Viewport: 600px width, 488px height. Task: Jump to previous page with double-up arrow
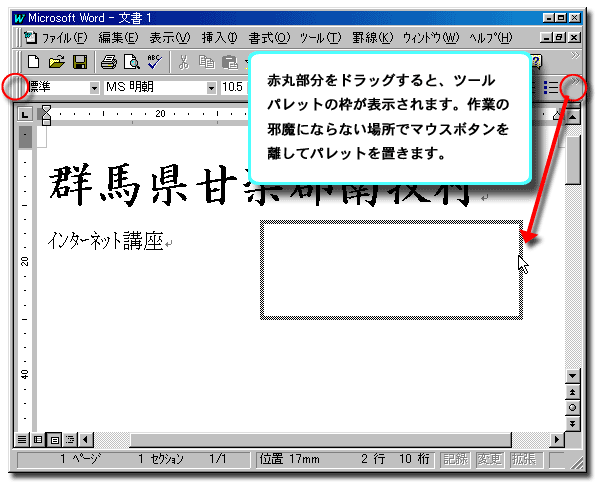coord(572,392)
